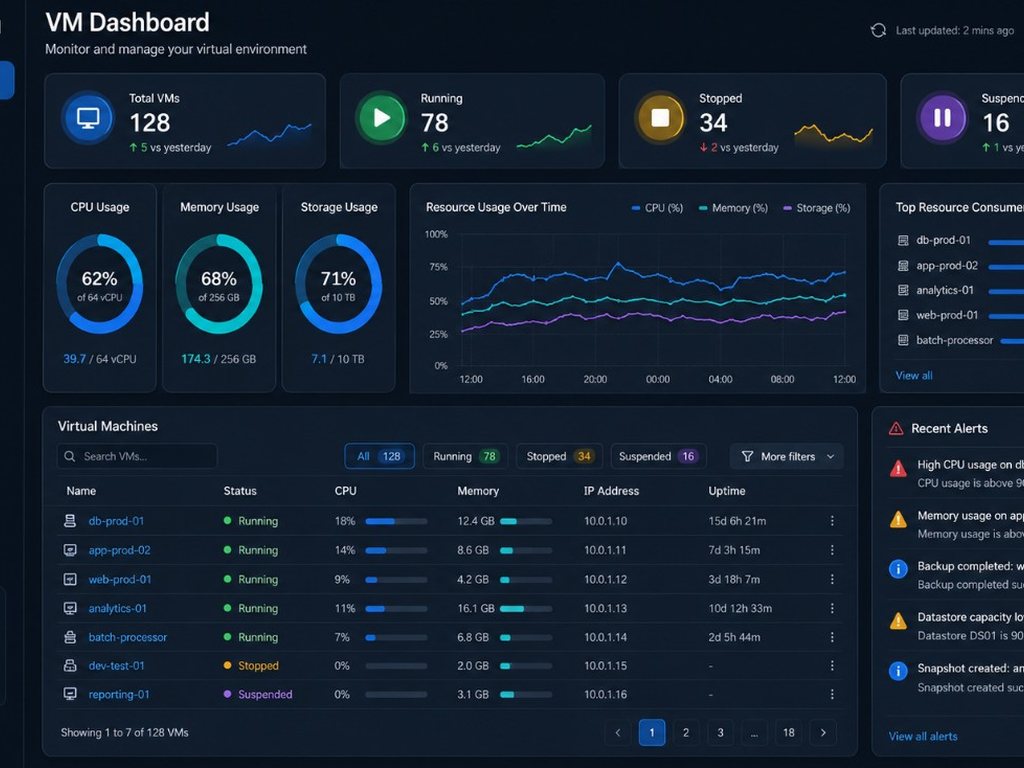Viewport: 1024px width, 768px height.
Task: Click the search magnifier icon in VM search
Action: (x=70, y=456)
